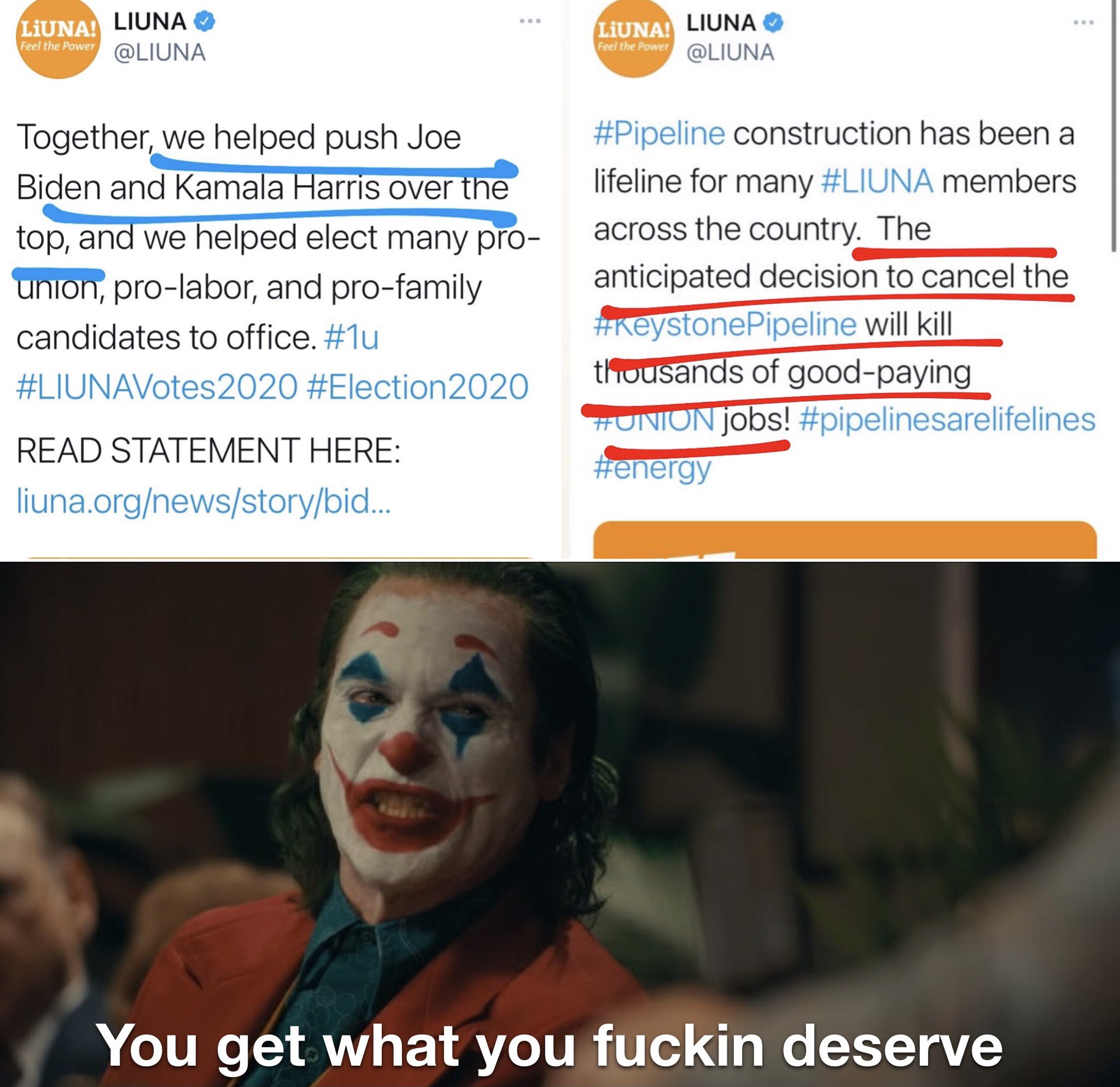Viewport: 1120px width, 1087px height.
Task: Click the verified badge on the left tweet
Action: click(205, 21)
